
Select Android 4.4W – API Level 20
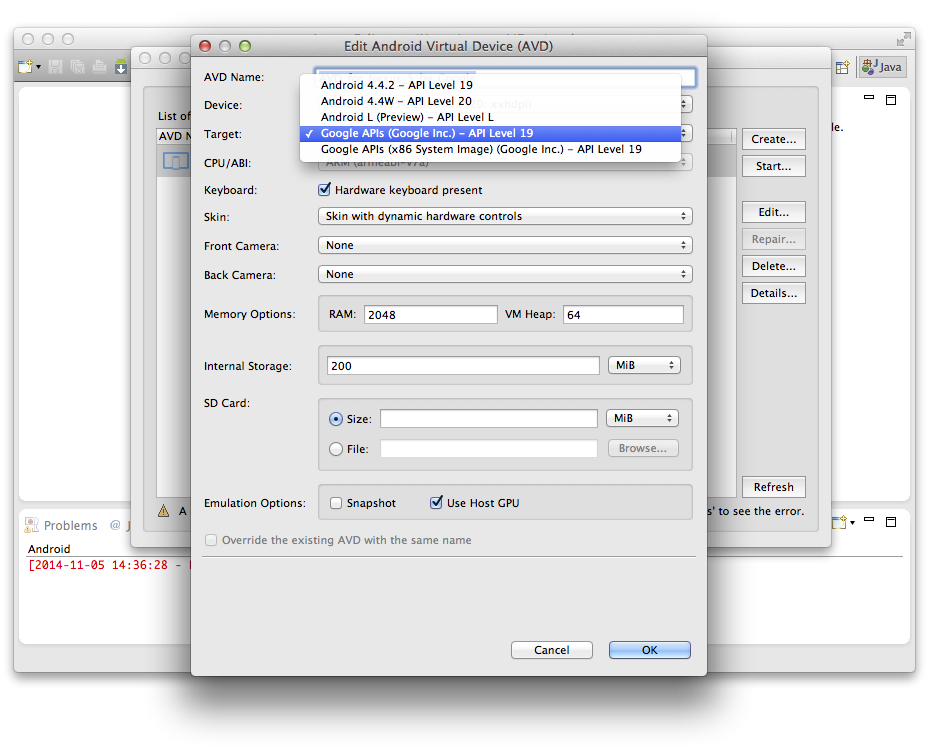396,101
